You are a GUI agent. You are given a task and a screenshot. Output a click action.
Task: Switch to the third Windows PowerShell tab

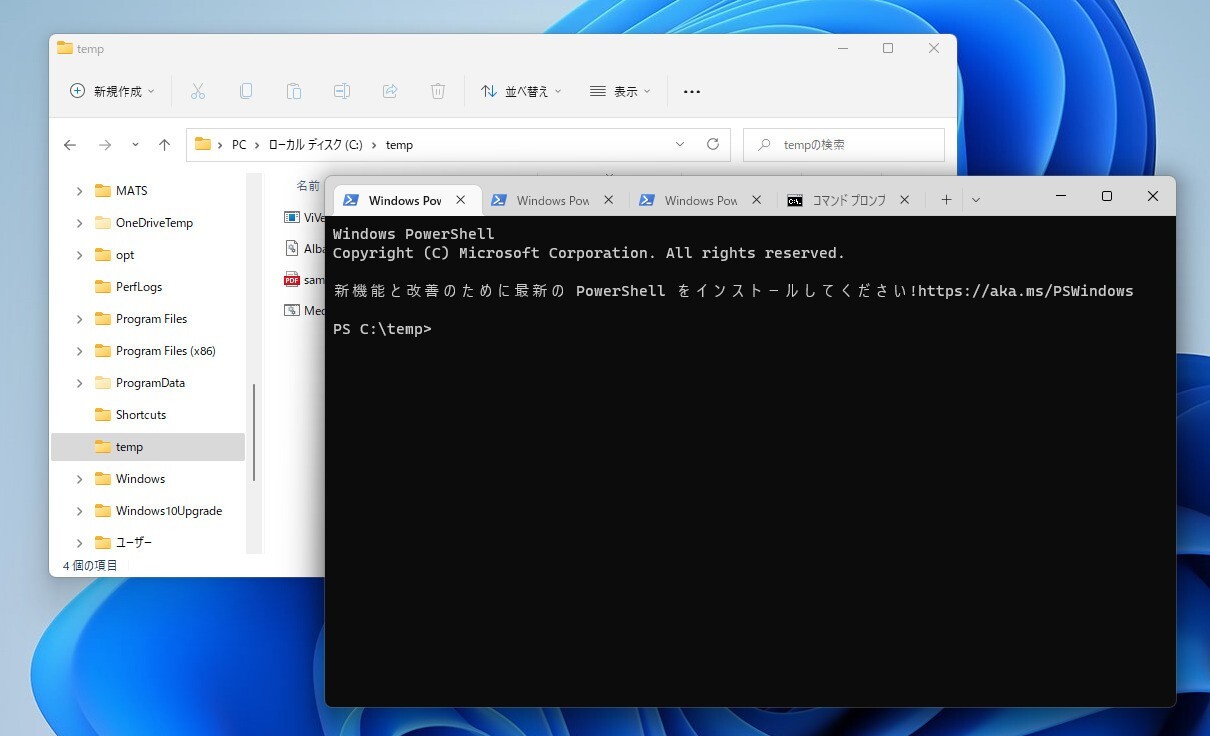coord(704,200)
